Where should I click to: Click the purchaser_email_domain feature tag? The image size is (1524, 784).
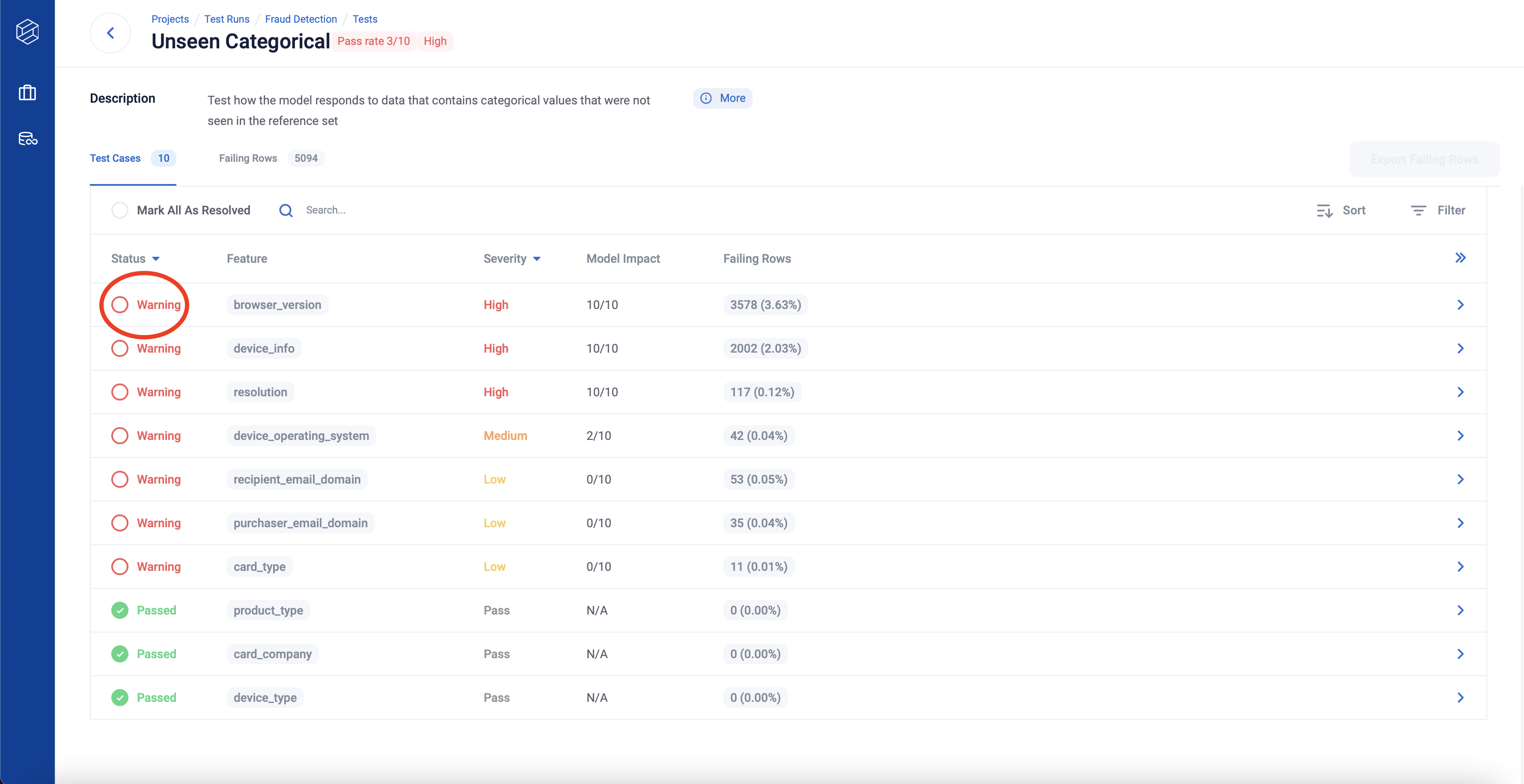click(301, 523)
